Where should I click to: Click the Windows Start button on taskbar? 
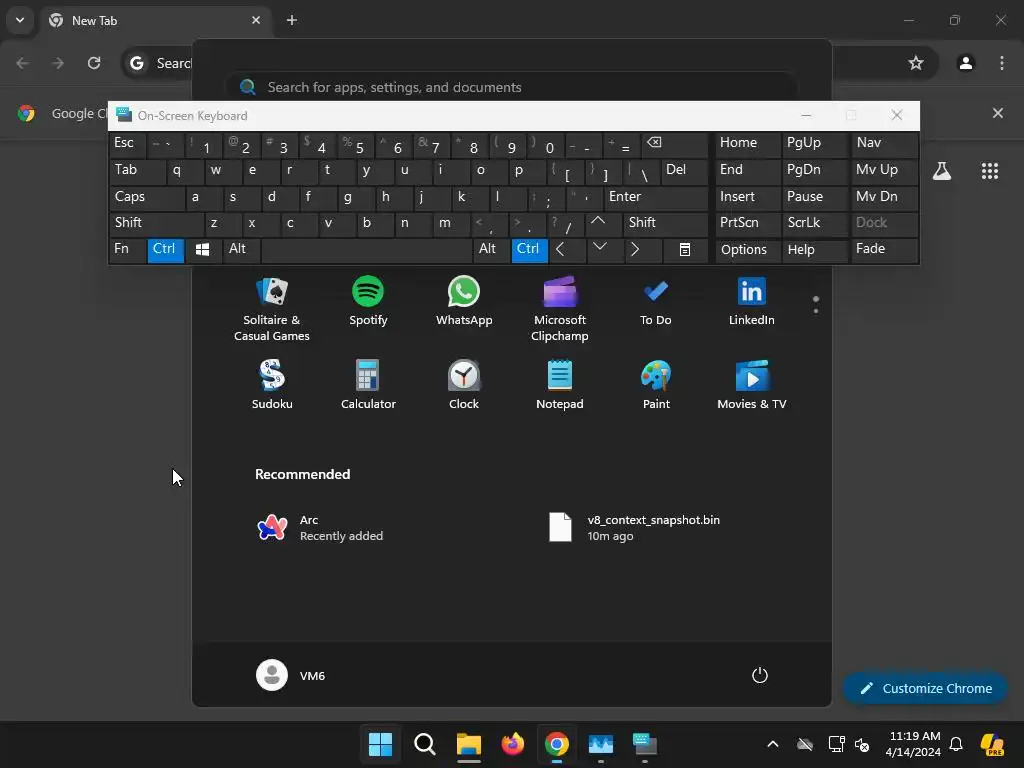tap(380, 744)
